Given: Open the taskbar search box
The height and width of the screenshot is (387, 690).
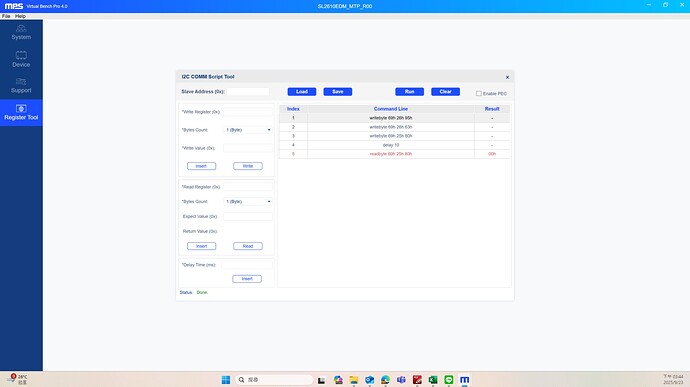Looking at the screenshot, I should (x=274, y=380).
